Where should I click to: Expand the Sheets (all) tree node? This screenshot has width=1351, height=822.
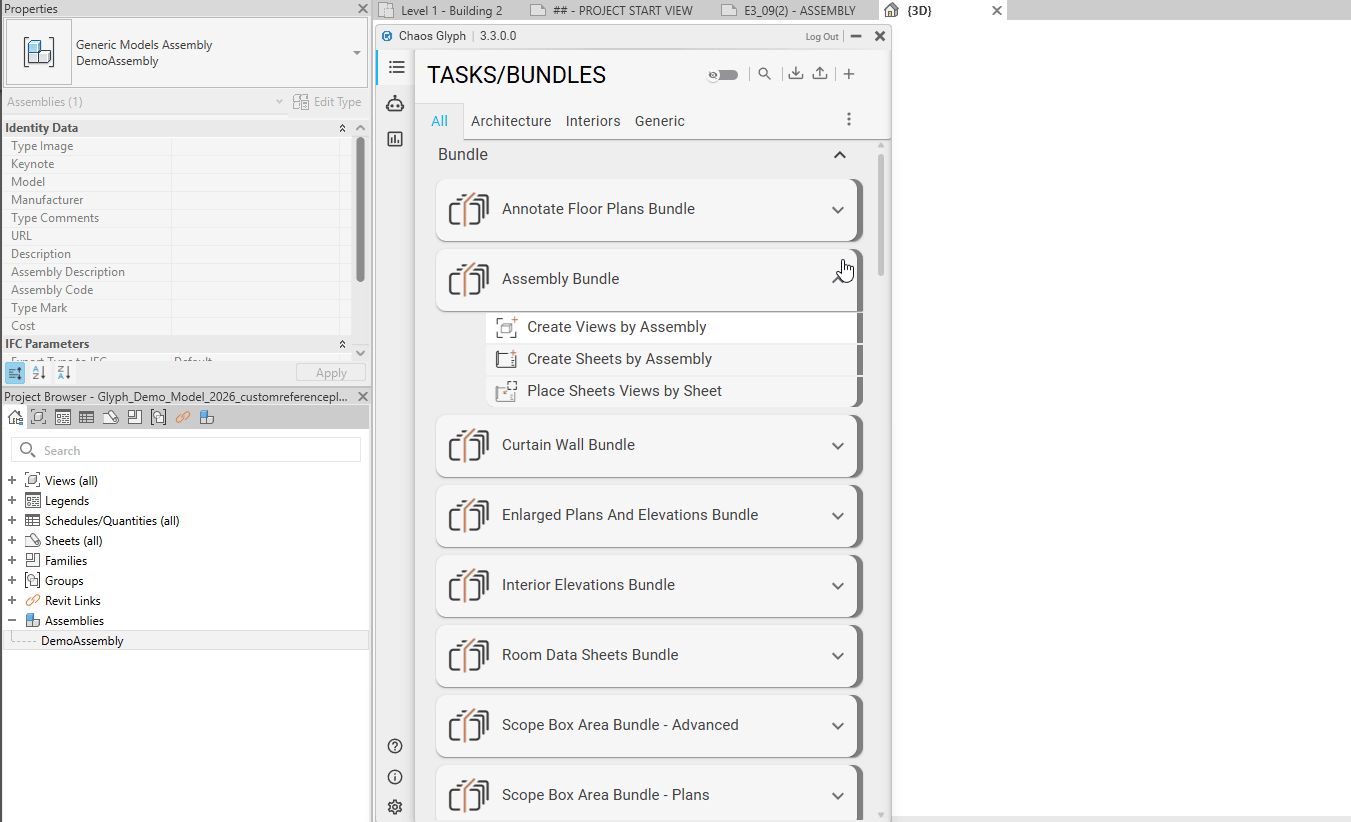[x=12, y=541]
